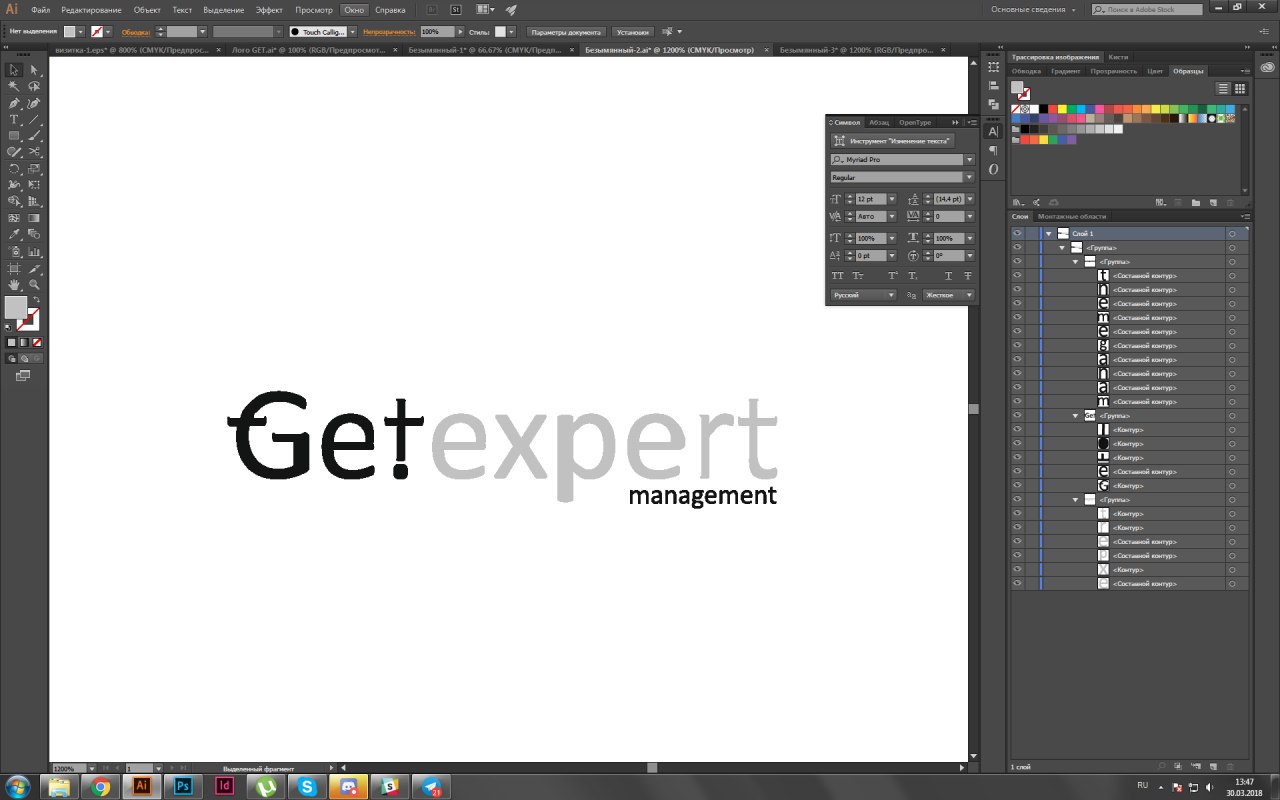The image size is (1280, 800).
Task: Open Эффект menu
Action: 269,9
